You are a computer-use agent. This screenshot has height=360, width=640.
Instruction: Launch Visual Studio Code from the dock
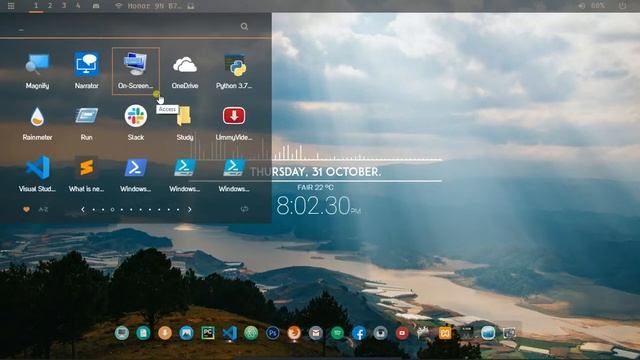(229, 333)
